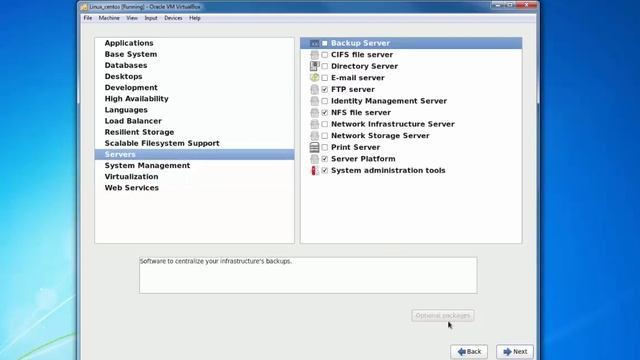Click the Identity Management Server icon
Image resolution: width=640 pixels, height=360 pixels.
[314, 101]
